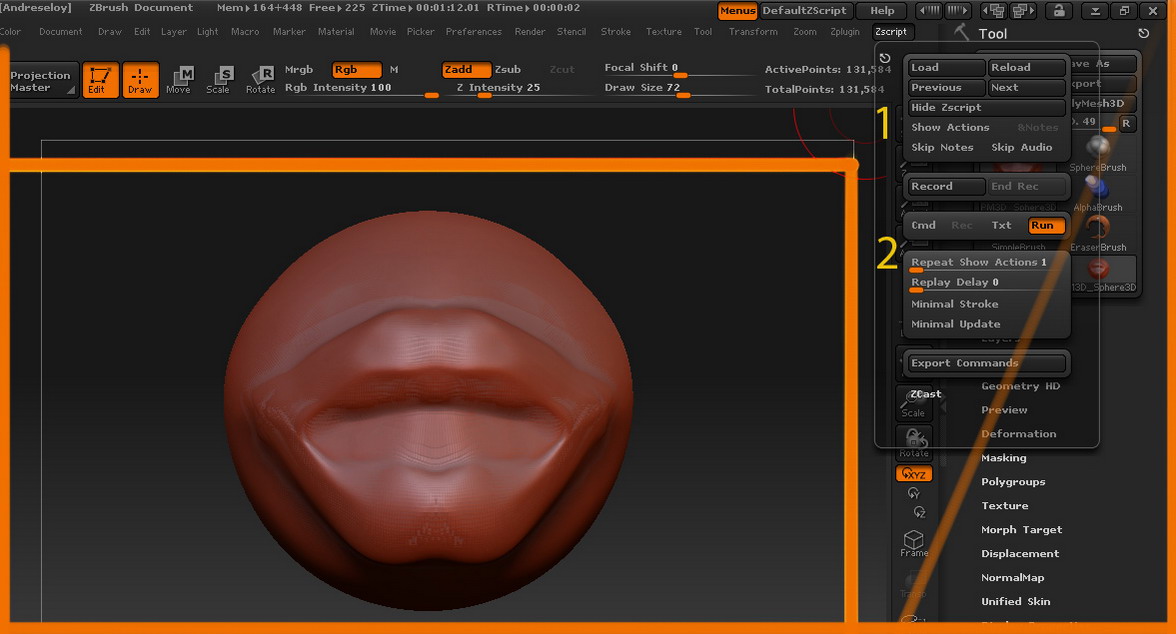Expand the Unified Skin subpalette
This screenshot has width=1176, height=634.
click(1016, 602)
